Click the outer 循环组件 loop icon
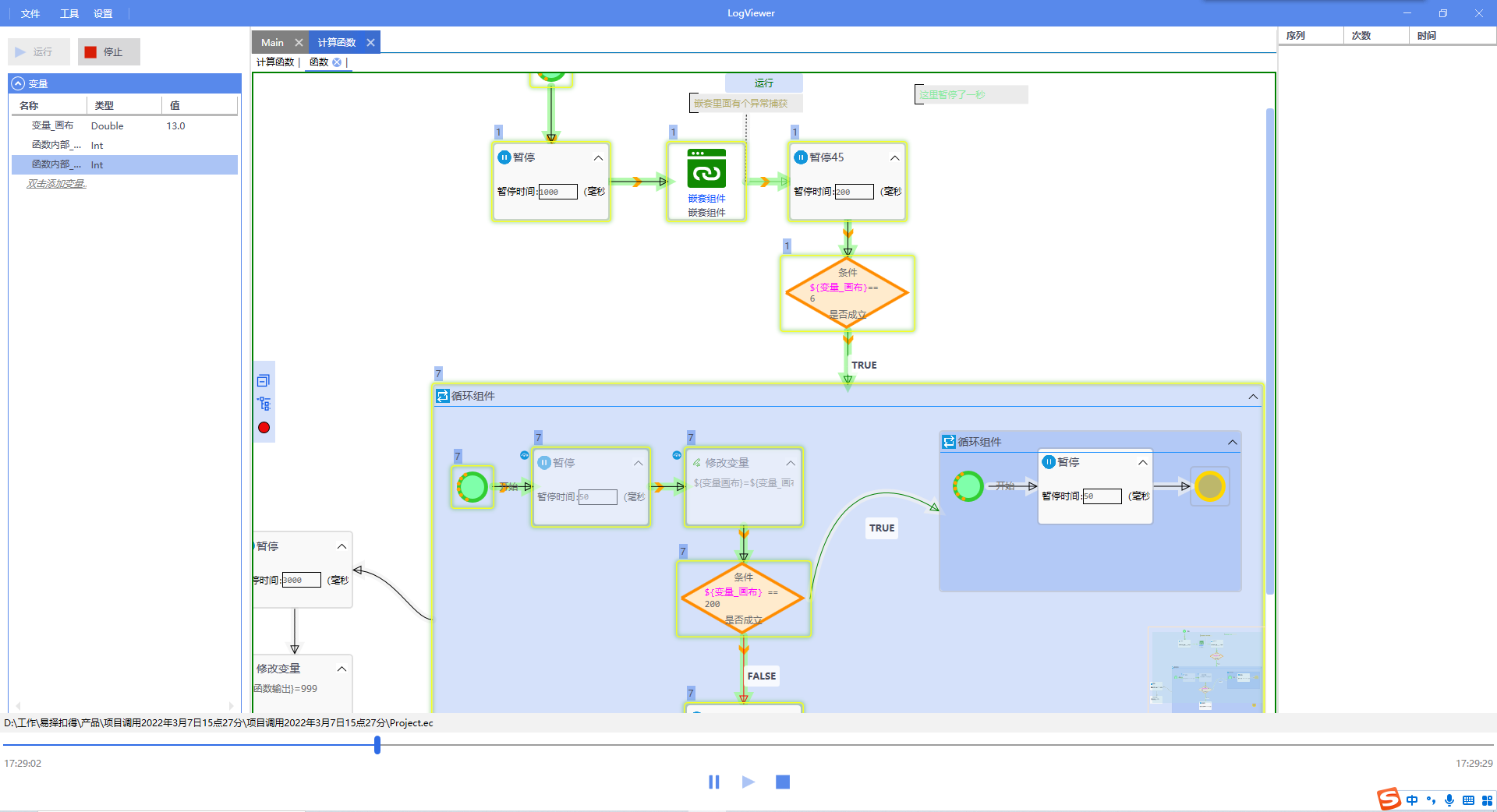Viewport: 1497px width, 812px height. [443, 396]
